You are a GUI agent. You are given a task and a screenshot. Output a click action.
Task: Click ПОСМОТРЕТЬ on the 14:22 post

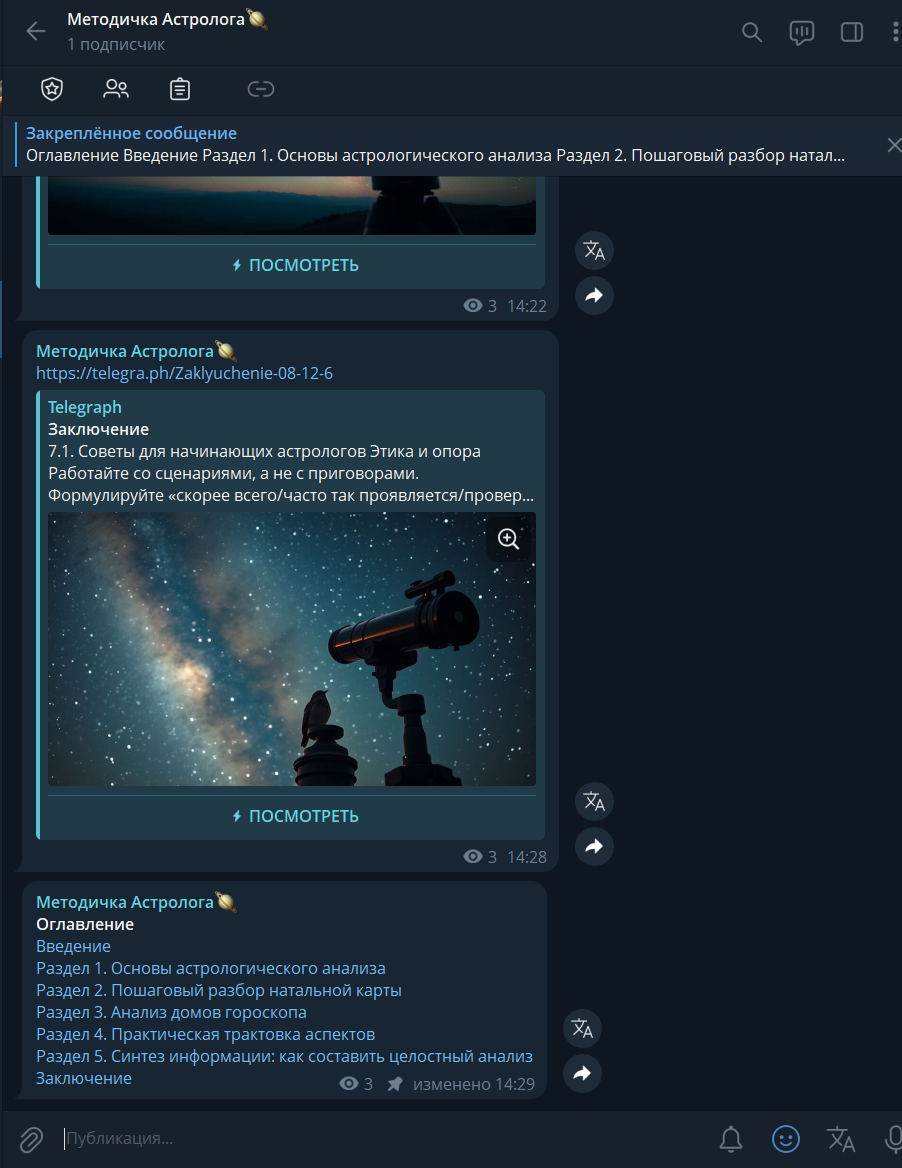[x=296, y=265]
